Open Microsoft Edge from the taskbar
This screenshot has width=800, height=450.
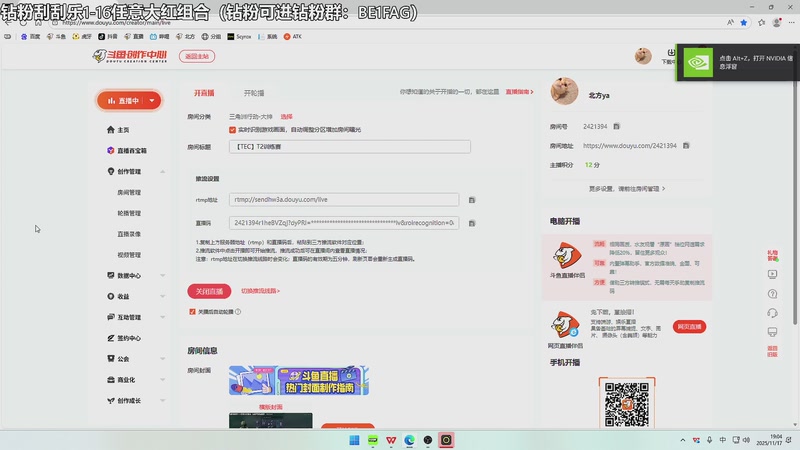tap(410, 440)
